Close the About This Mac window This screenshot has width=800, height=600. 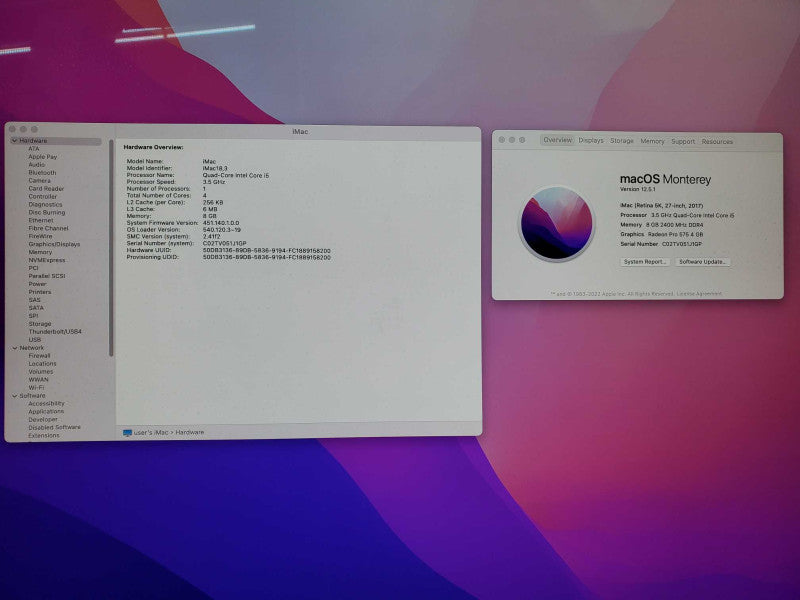coord(502,140)
